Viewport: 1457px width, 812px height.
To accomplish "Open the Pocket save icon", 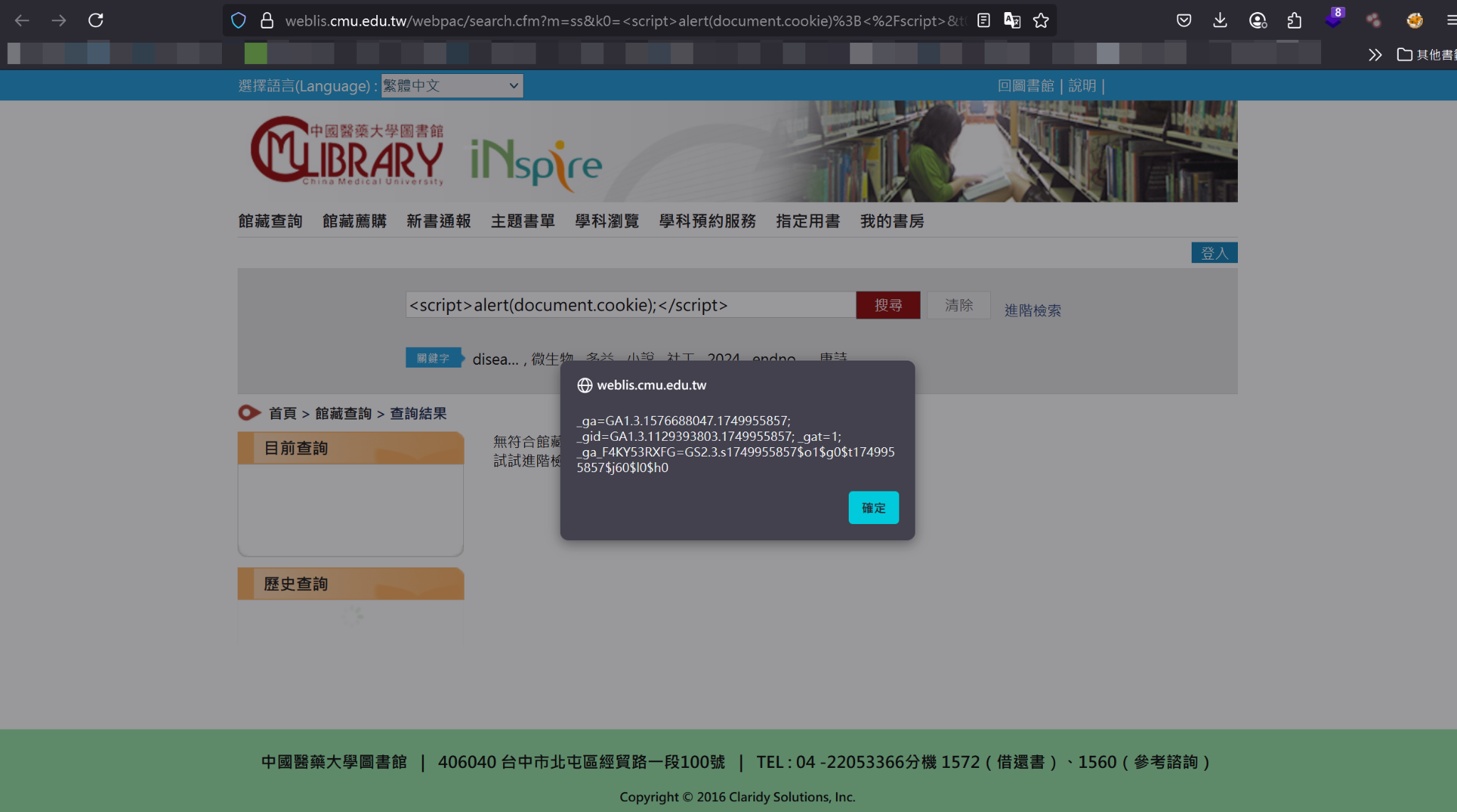I will tap(1184, 21).
